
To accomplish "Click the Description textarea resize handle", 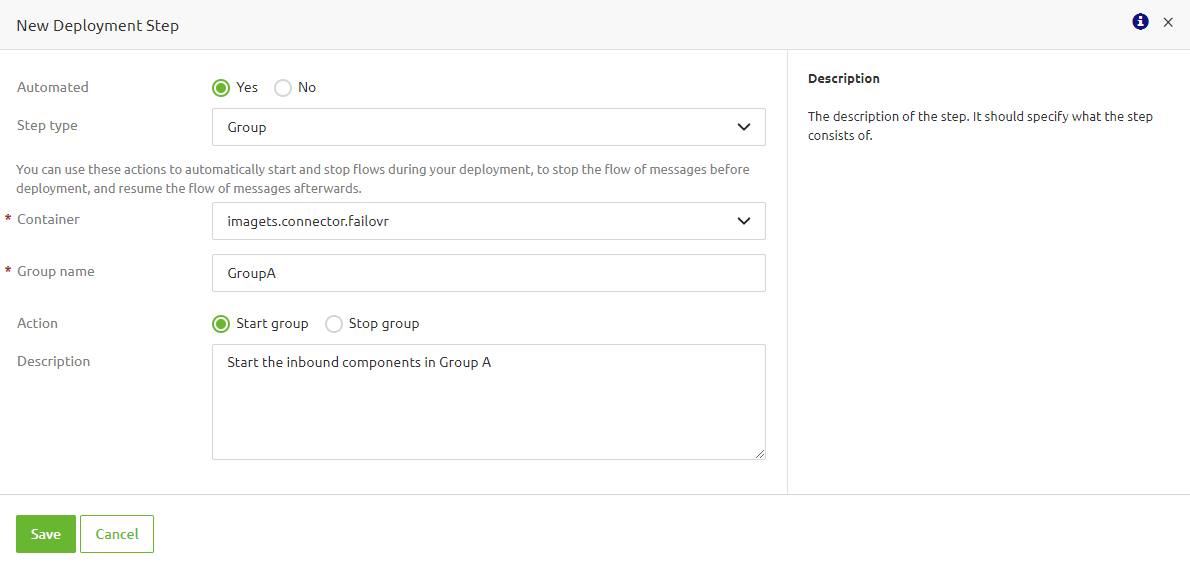I will tap(761, 456).
